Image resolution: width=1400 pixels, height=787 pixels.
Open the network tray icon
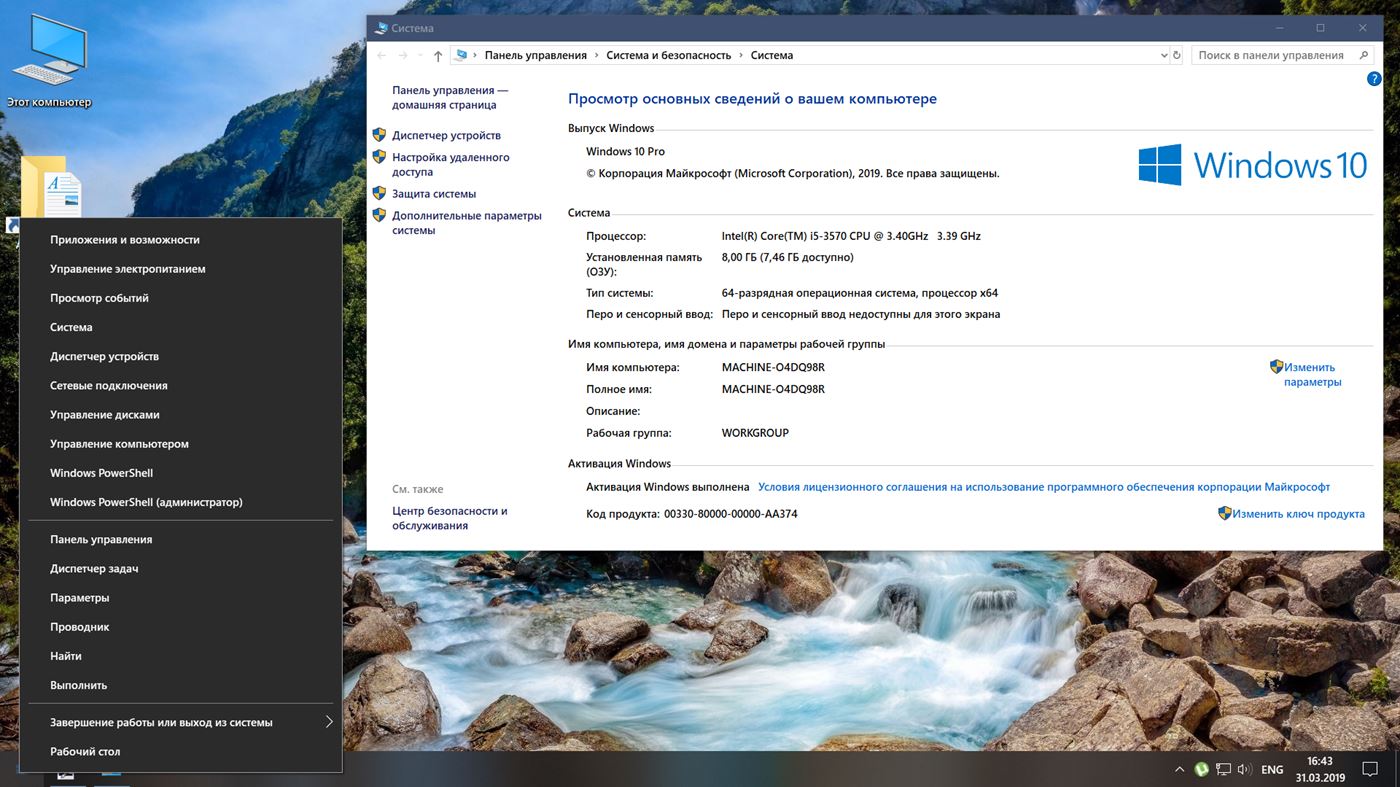click(1223, 770)
